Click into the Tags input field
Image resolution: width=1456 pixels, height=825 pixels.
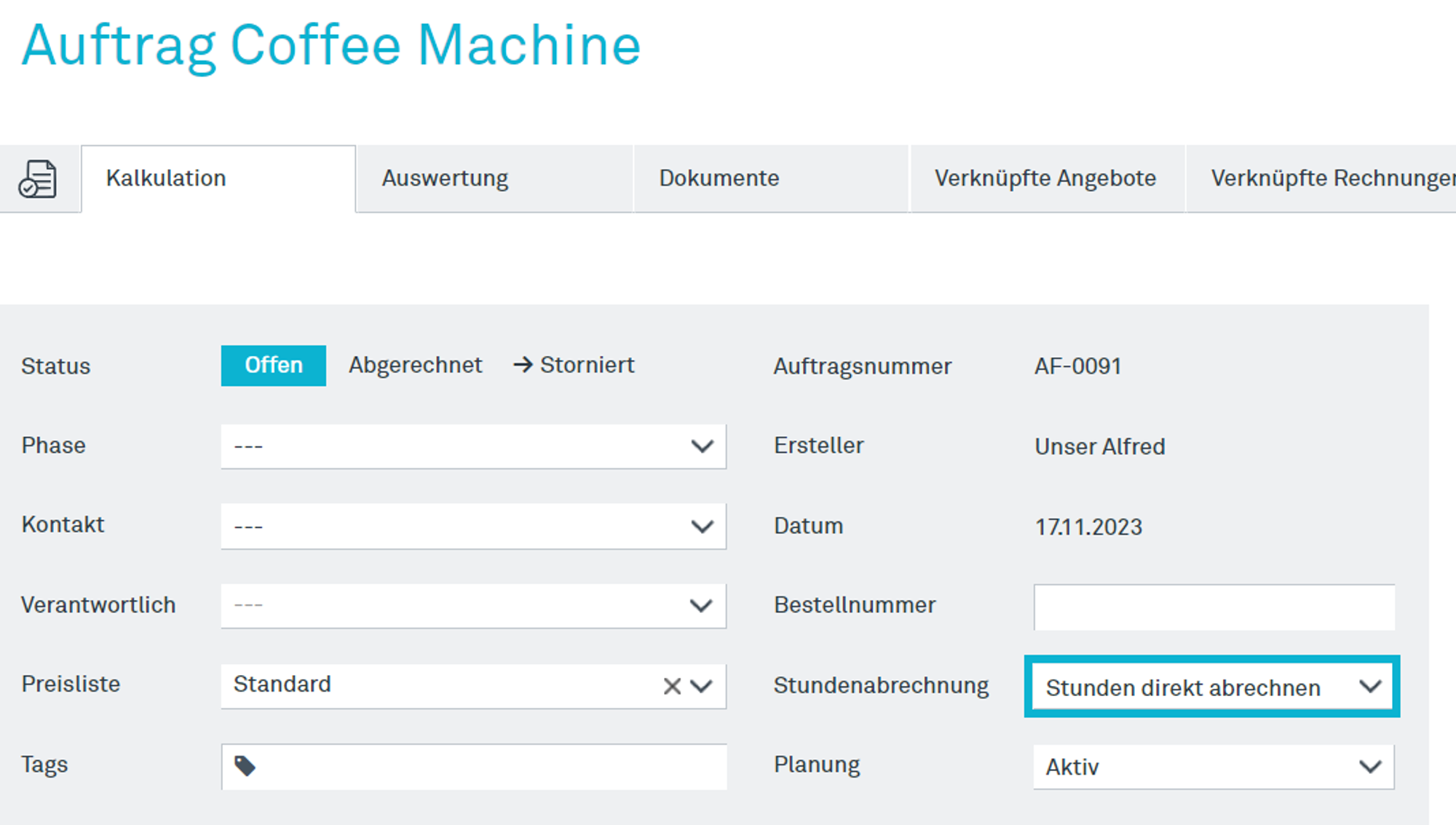tap(474, 767)
